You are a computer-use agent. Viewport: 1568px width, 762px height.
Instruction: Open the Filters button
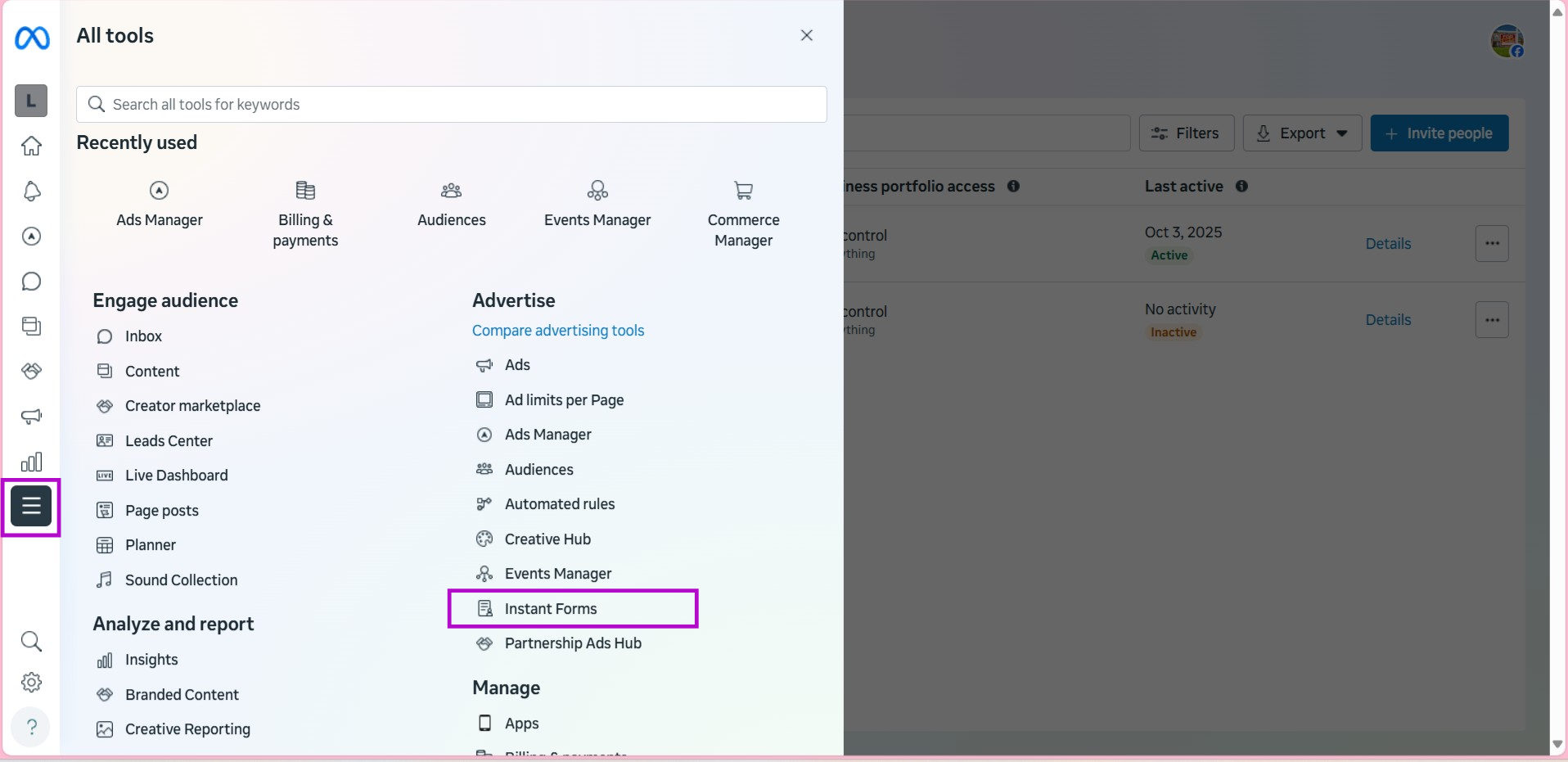[1186, 133]
